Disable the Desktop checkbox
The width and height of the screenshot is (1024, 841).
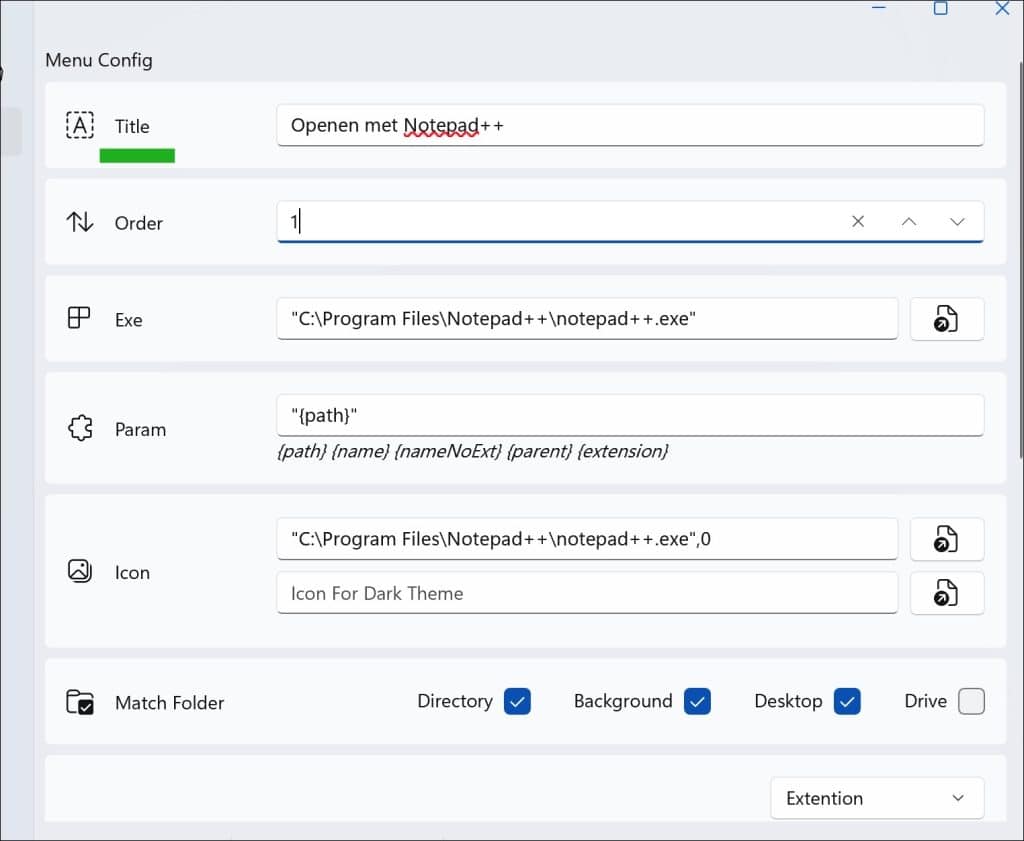[847, 701]
